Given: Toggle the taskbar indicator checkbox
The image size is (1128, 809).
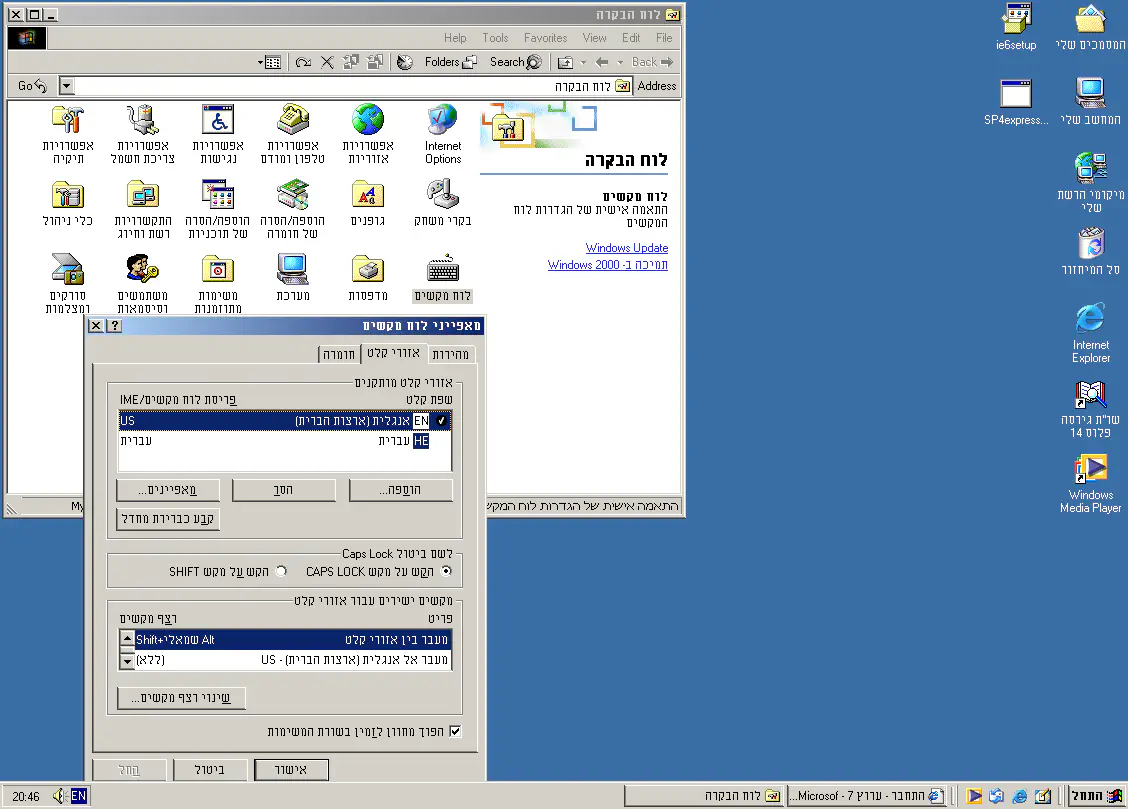Looking at the screenshot, I should click(x=456, y=731).
